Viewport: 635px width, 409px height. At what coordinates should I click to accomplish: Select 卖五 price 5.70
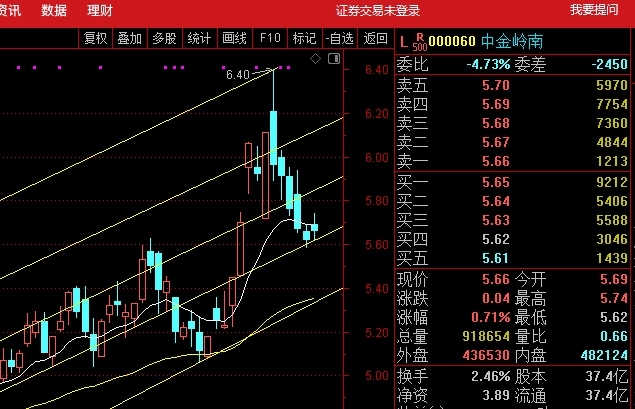pos(496,85)
